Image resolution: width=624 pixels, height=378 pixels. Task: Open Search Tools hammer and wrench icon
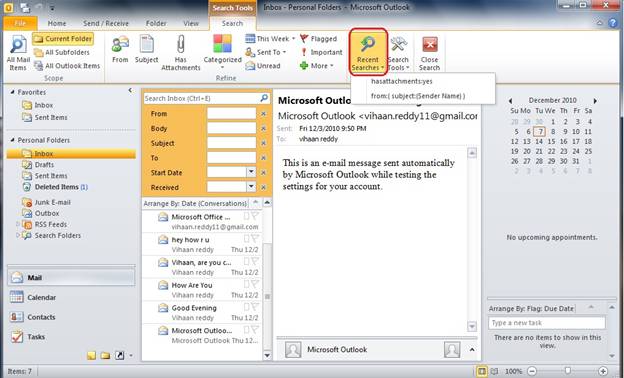398,44
